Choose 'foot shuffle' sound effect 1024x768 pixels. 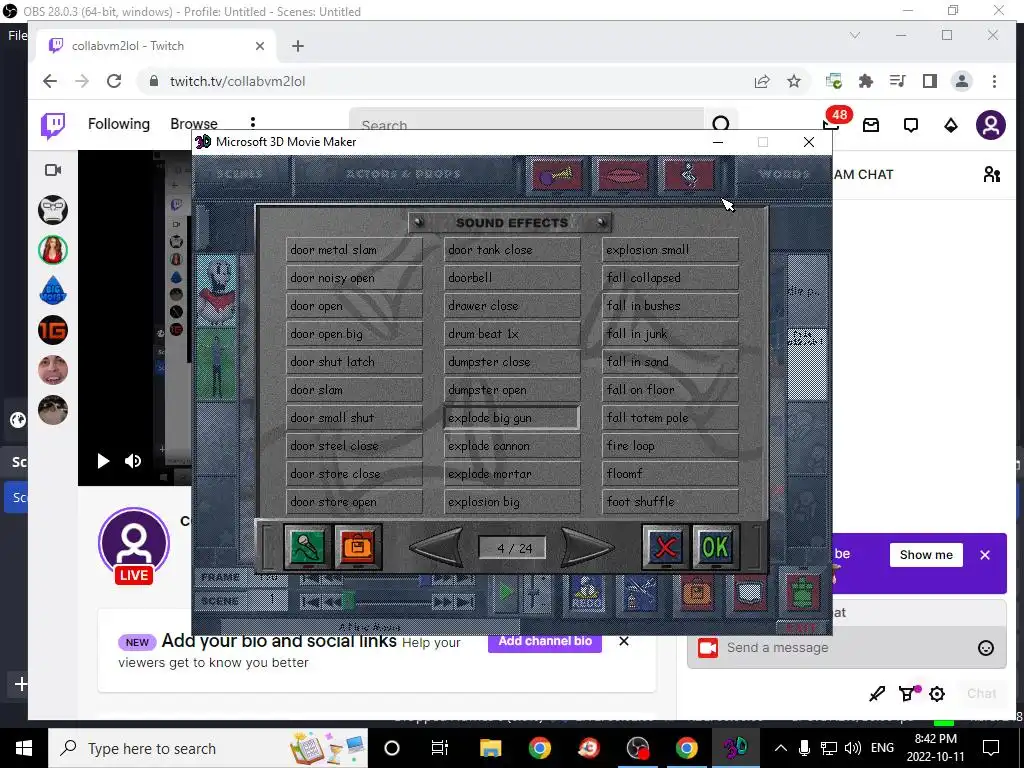tap(670, 502)
